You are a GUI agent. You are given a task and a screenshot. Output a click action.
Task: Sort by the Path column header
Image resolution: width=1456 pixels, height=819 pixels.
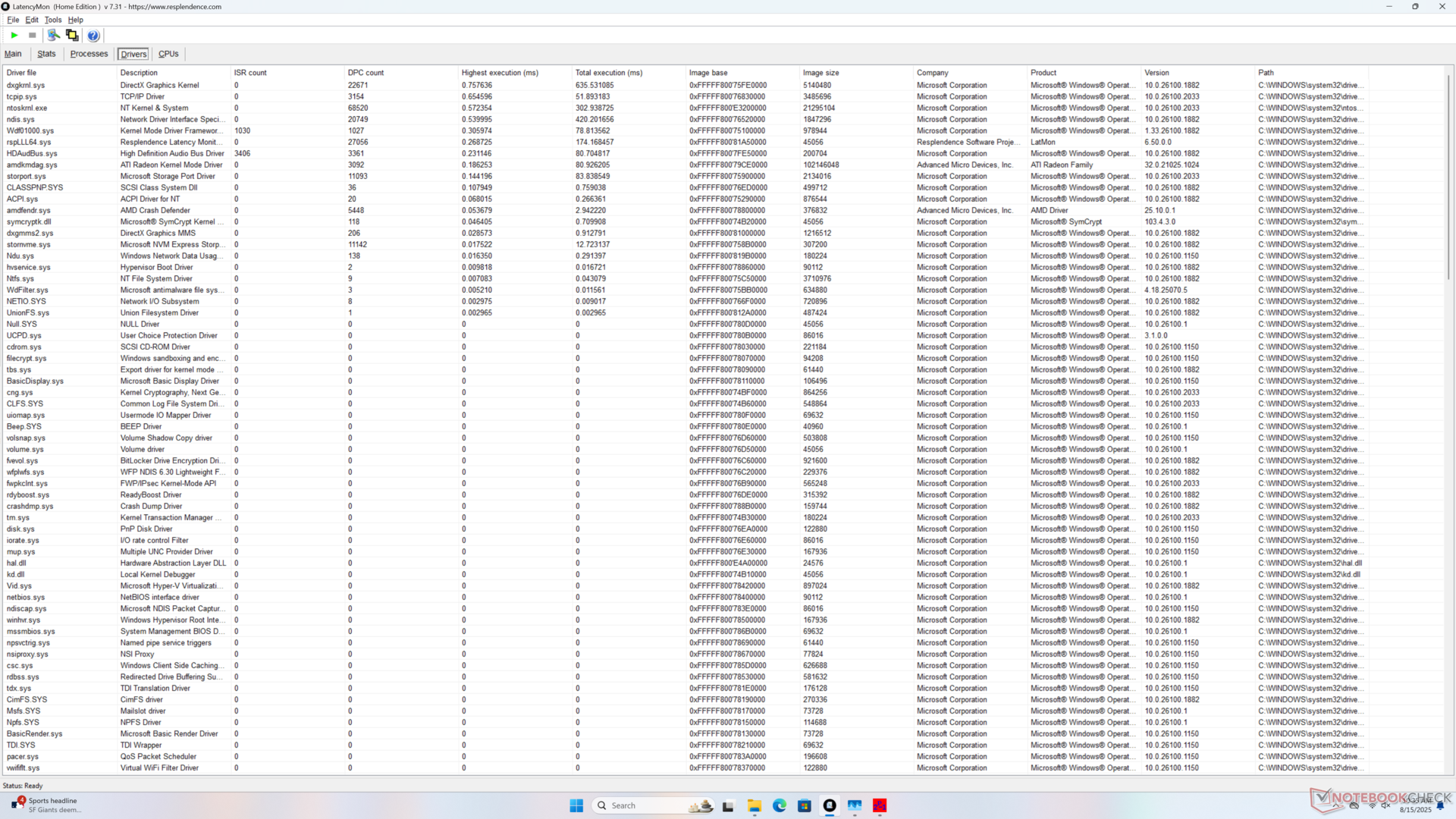(x=1311, y=73)
